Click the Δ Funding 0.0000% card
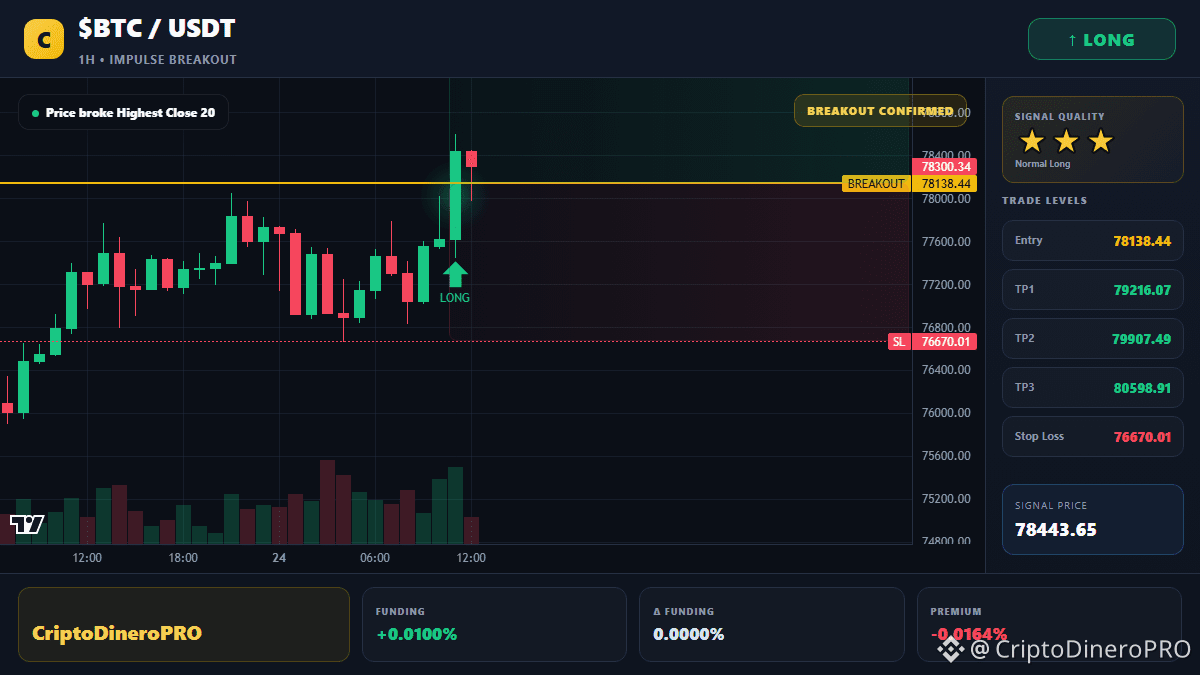The height and width of the screenshot is (675, 1200). pyautogui.click(x=772, y=624)
